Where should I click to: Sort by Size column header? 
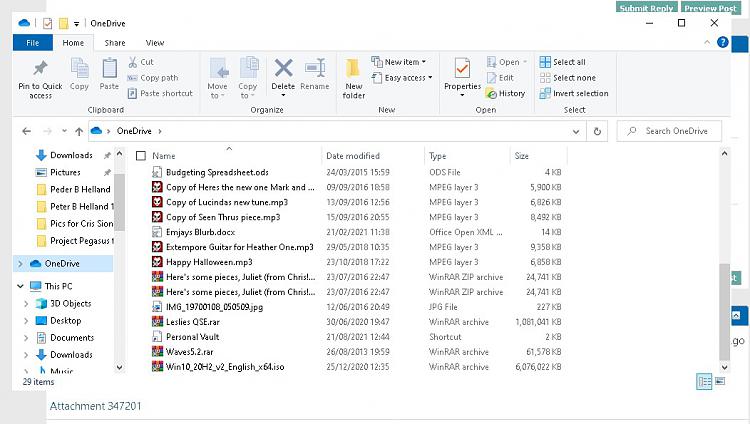click(x=538, y=156)
